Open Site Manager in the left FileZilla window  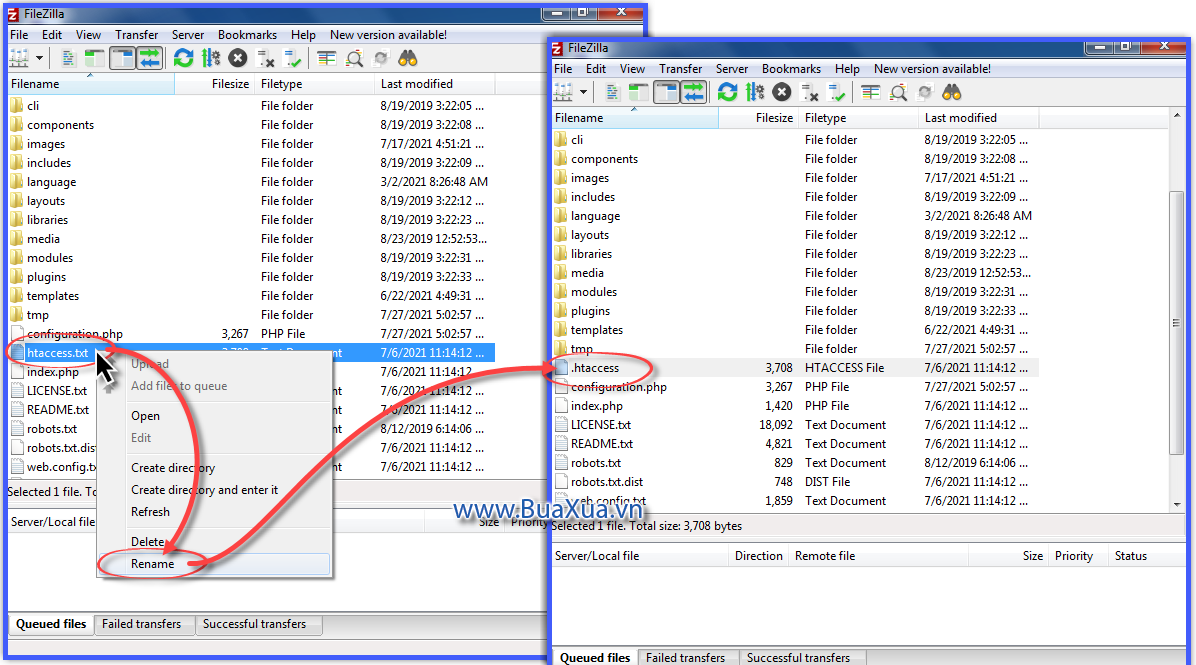tap(19, 58)
